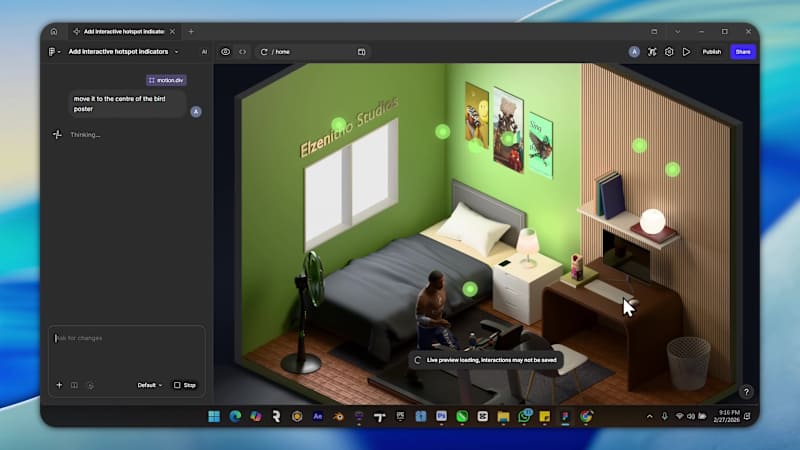Open the clock showing 9:16 PM
This screenshot has height=450, width=800.
[727, 416]
